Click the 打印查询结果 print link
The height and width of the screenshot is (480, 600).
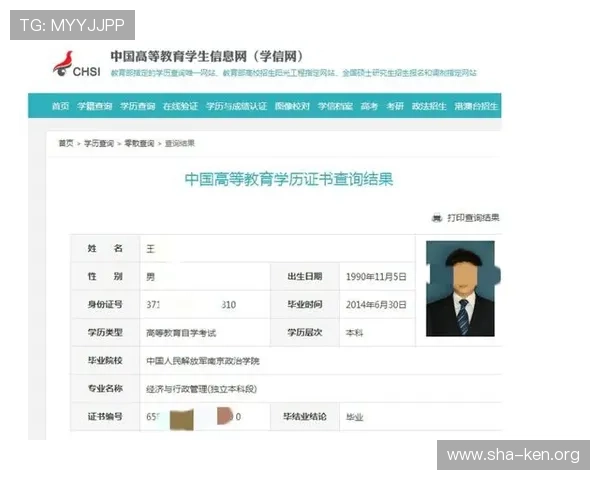(473, 218)
